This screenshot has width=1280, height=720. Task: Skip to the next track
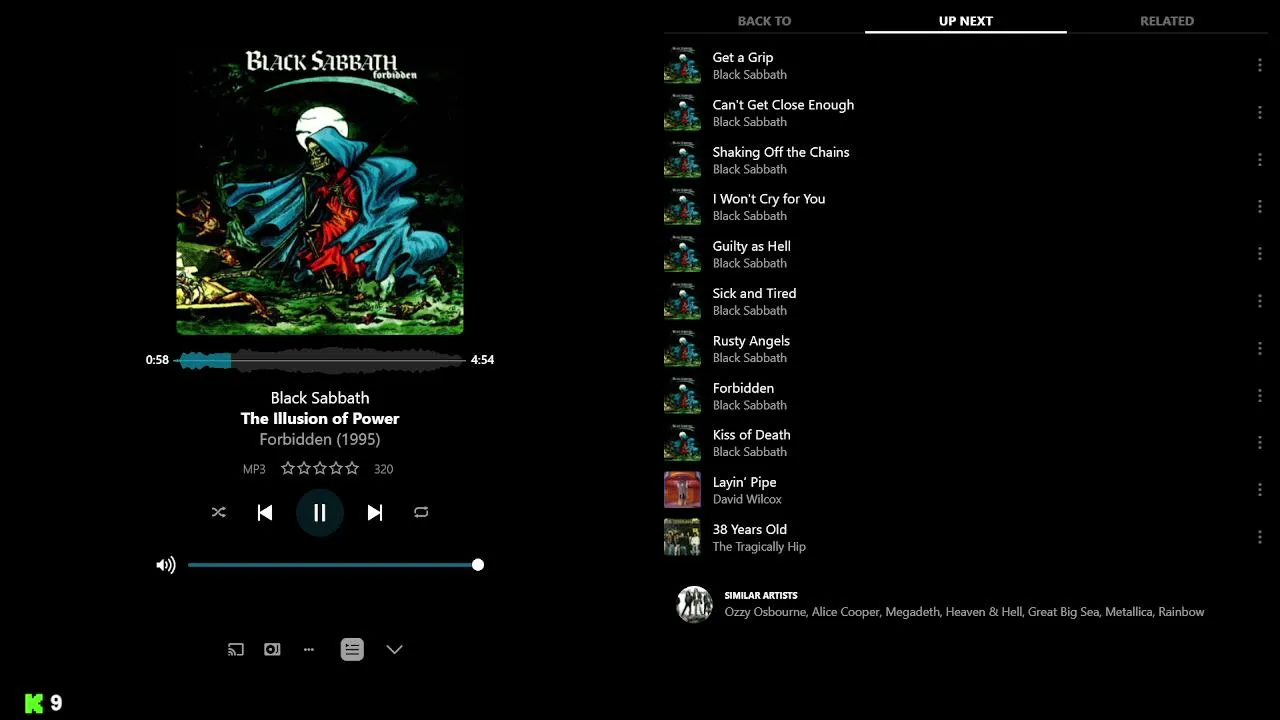[x=375, y=512]
